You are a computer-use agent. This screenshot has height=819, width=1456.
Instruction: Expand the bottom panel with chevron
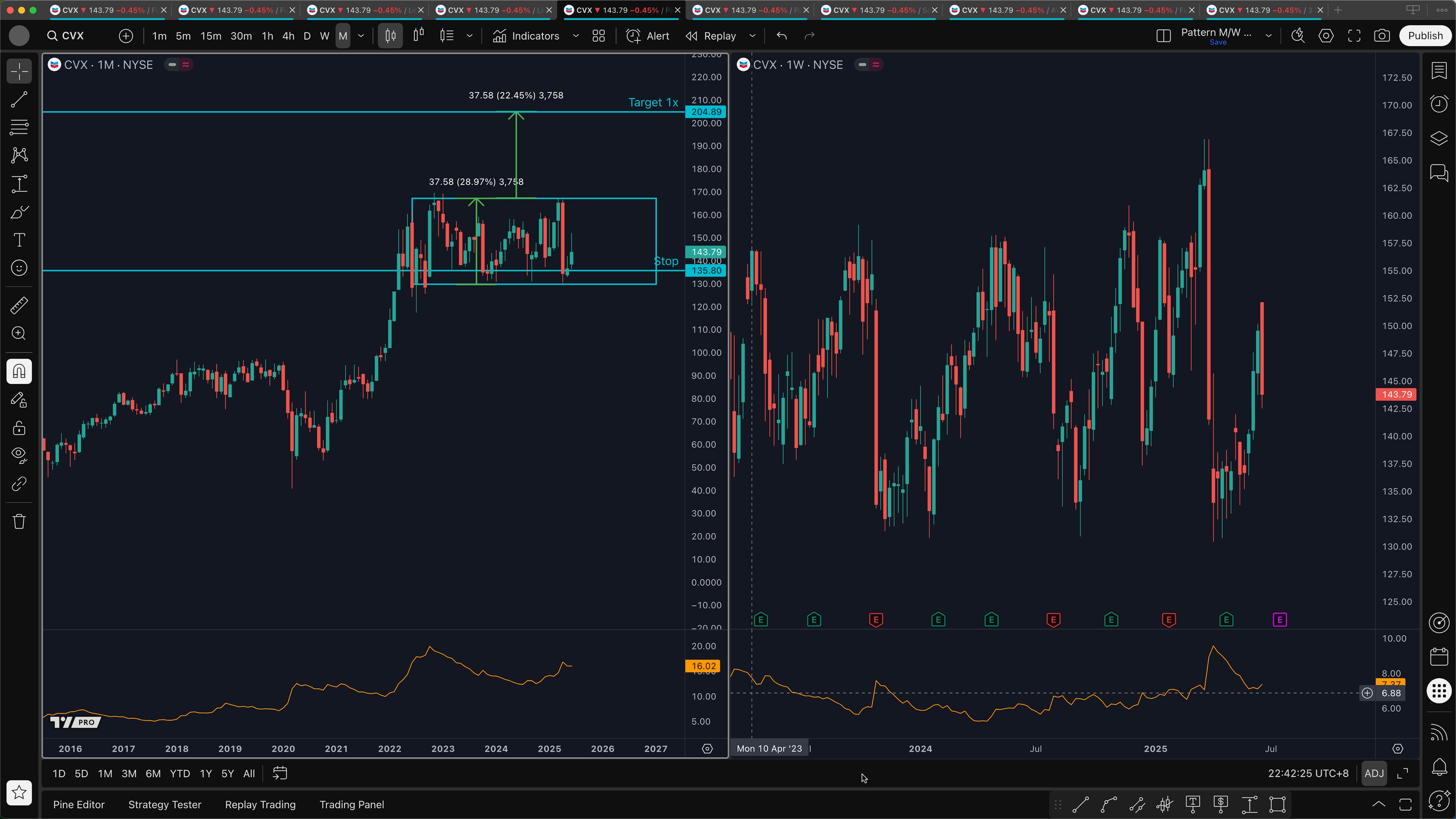point(1379,804)
